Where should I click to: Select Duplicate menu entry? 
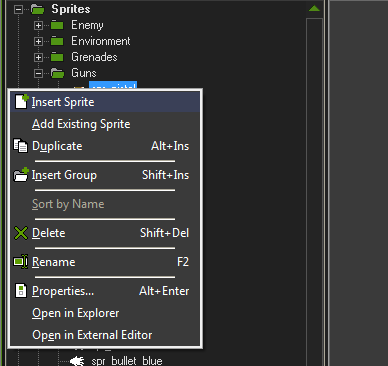[105, 146]
